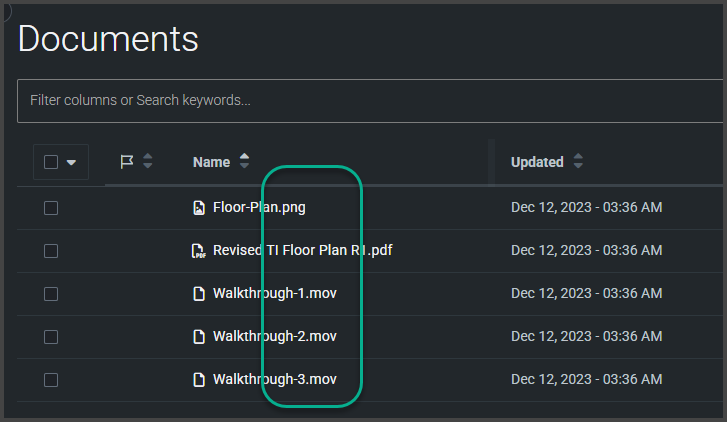Click the PDF icon beside Revised TI Floor Plan
727x422 pixels.
(199, 251)
